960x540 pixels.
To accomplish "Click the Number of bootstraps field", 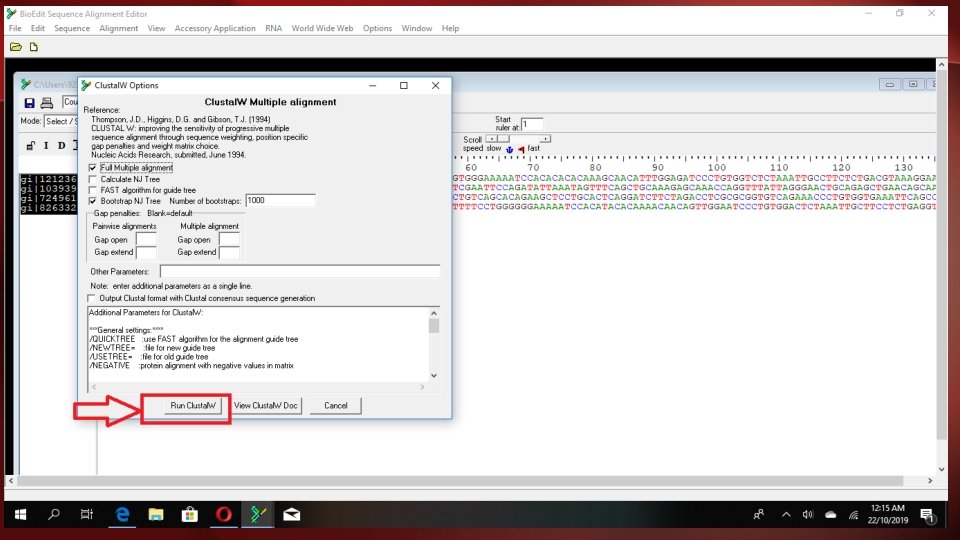I will click(280, 200).
